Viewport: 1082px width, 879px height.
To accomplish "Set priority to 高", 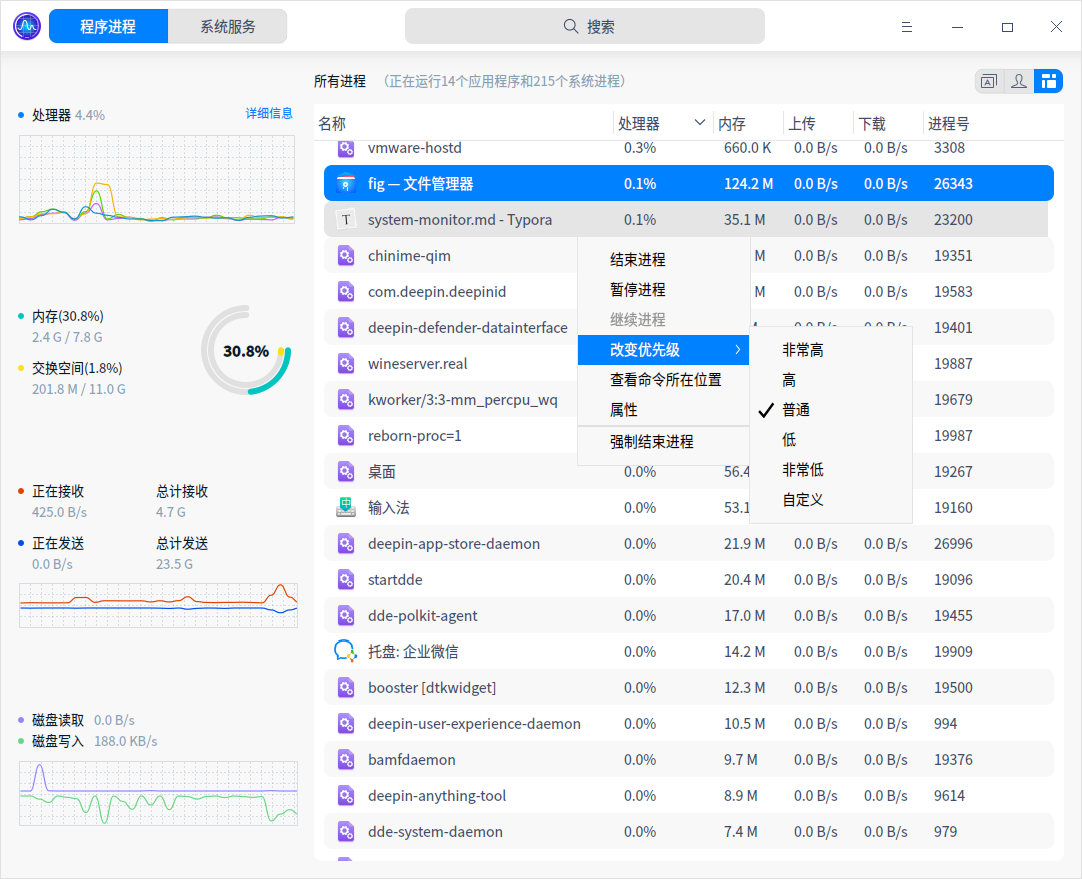I will coord(831,380).
